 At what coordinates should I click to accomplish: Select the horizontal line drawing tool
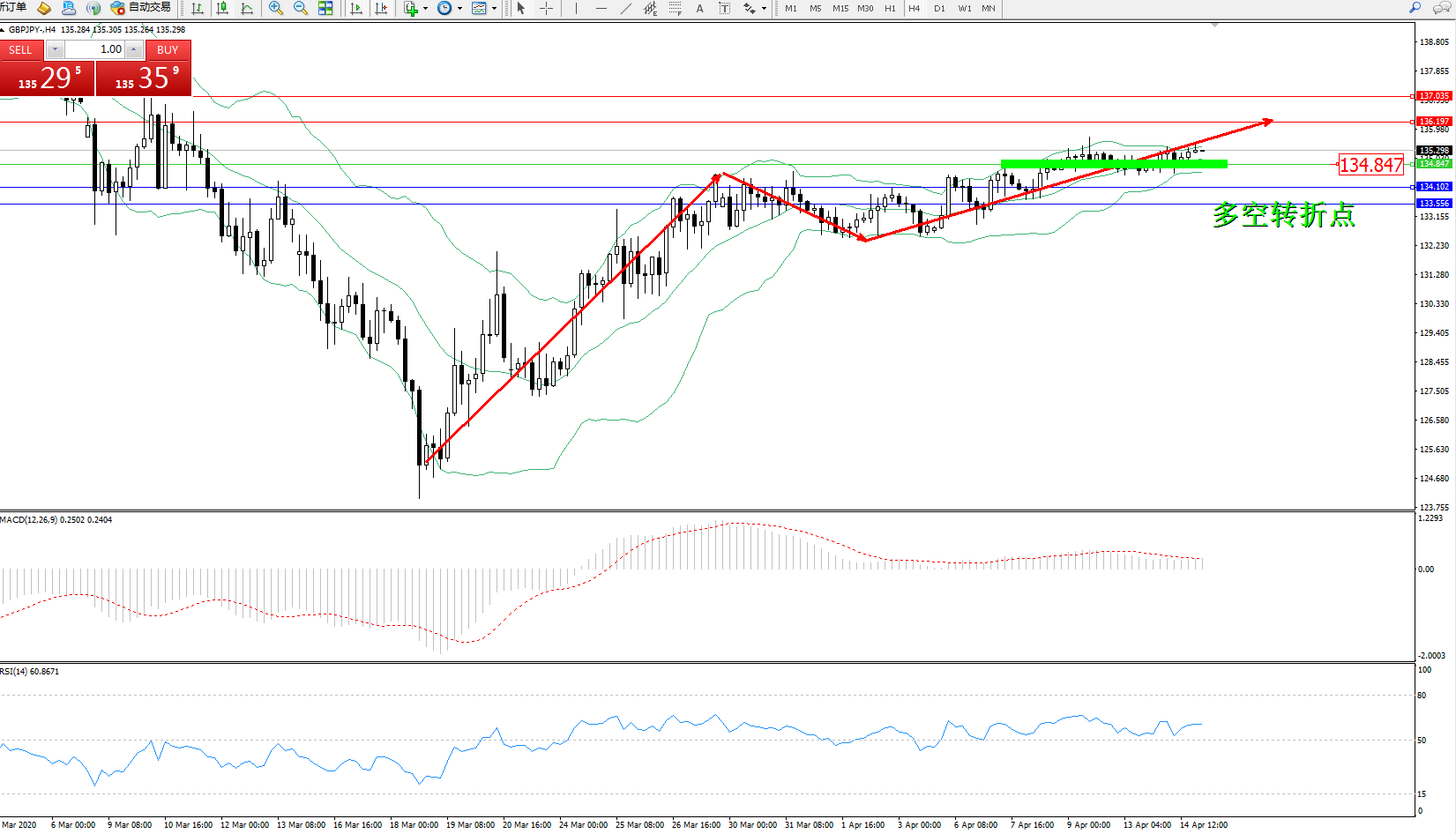[601, 8]
